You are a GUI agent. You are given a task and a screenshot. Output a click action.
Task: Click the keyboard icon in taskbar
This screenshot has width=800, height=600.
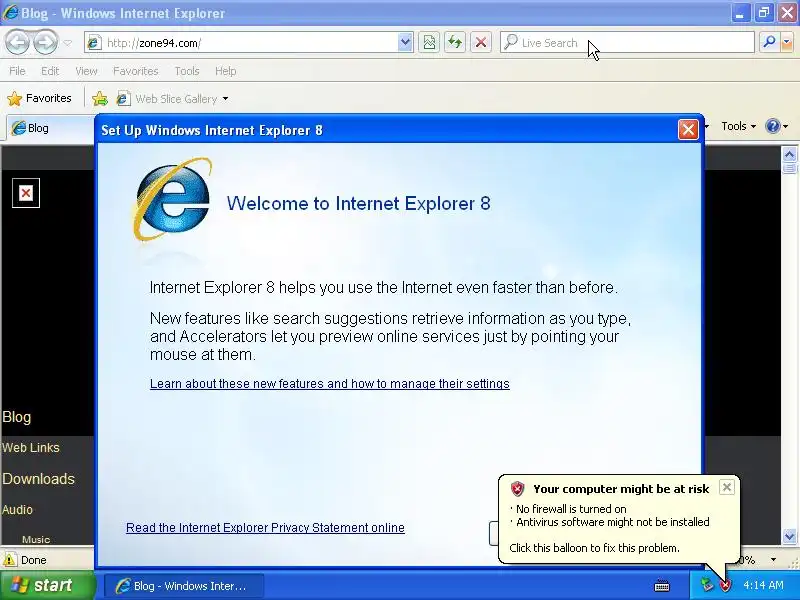click(662, 585)
